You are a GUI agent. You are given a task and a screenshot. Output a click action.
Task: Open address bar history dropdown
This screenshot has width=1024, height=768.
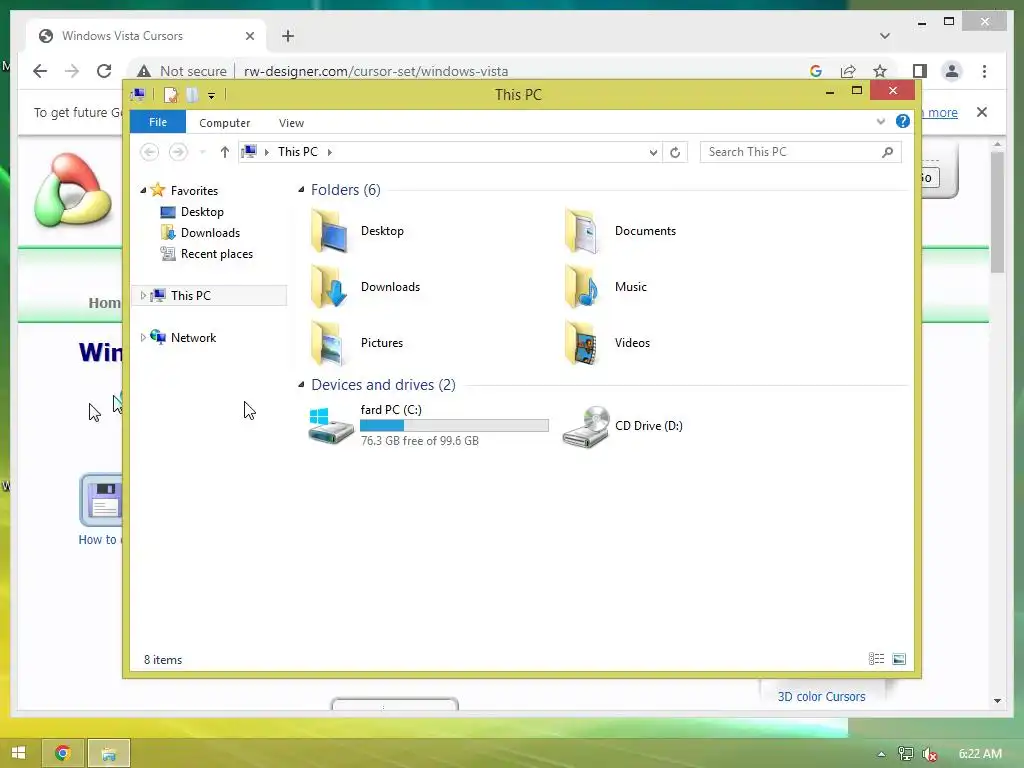tap(653, 152)
